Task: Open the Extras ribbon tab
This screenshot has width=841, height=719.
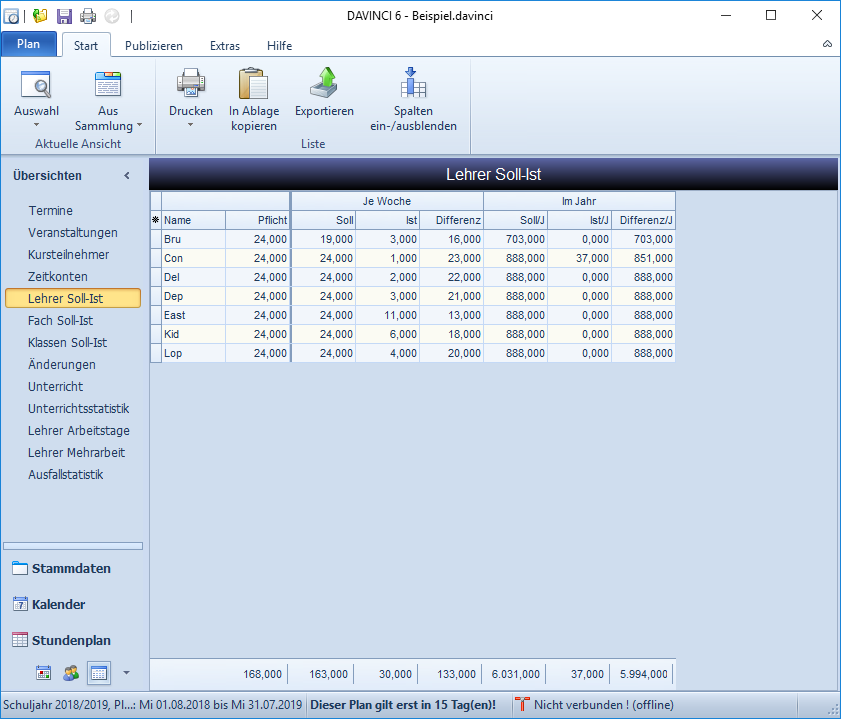Action: [x=225, y=46]
